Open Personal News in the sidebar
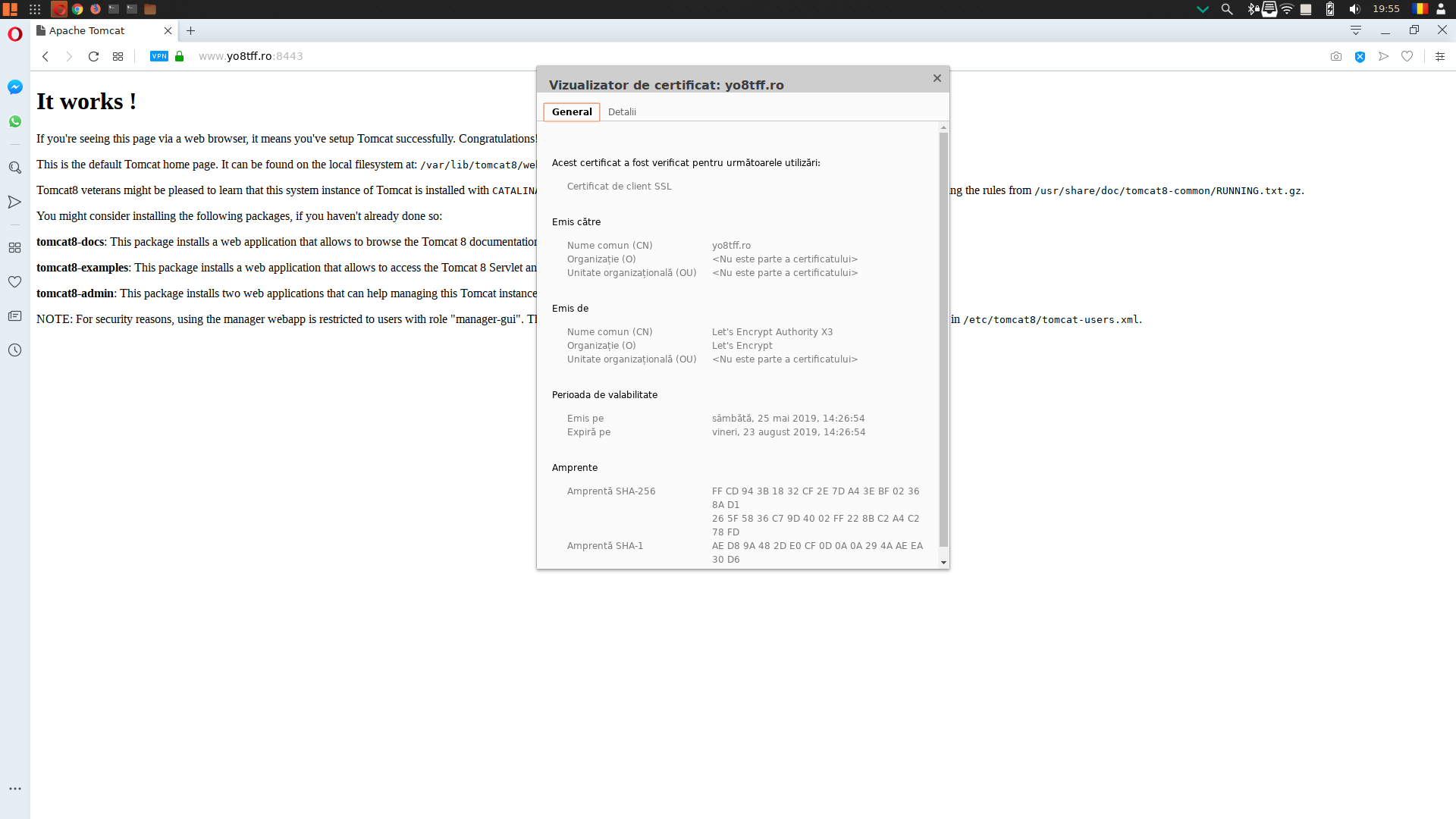The image size is (1456, 819). click(x=15, y=315)
